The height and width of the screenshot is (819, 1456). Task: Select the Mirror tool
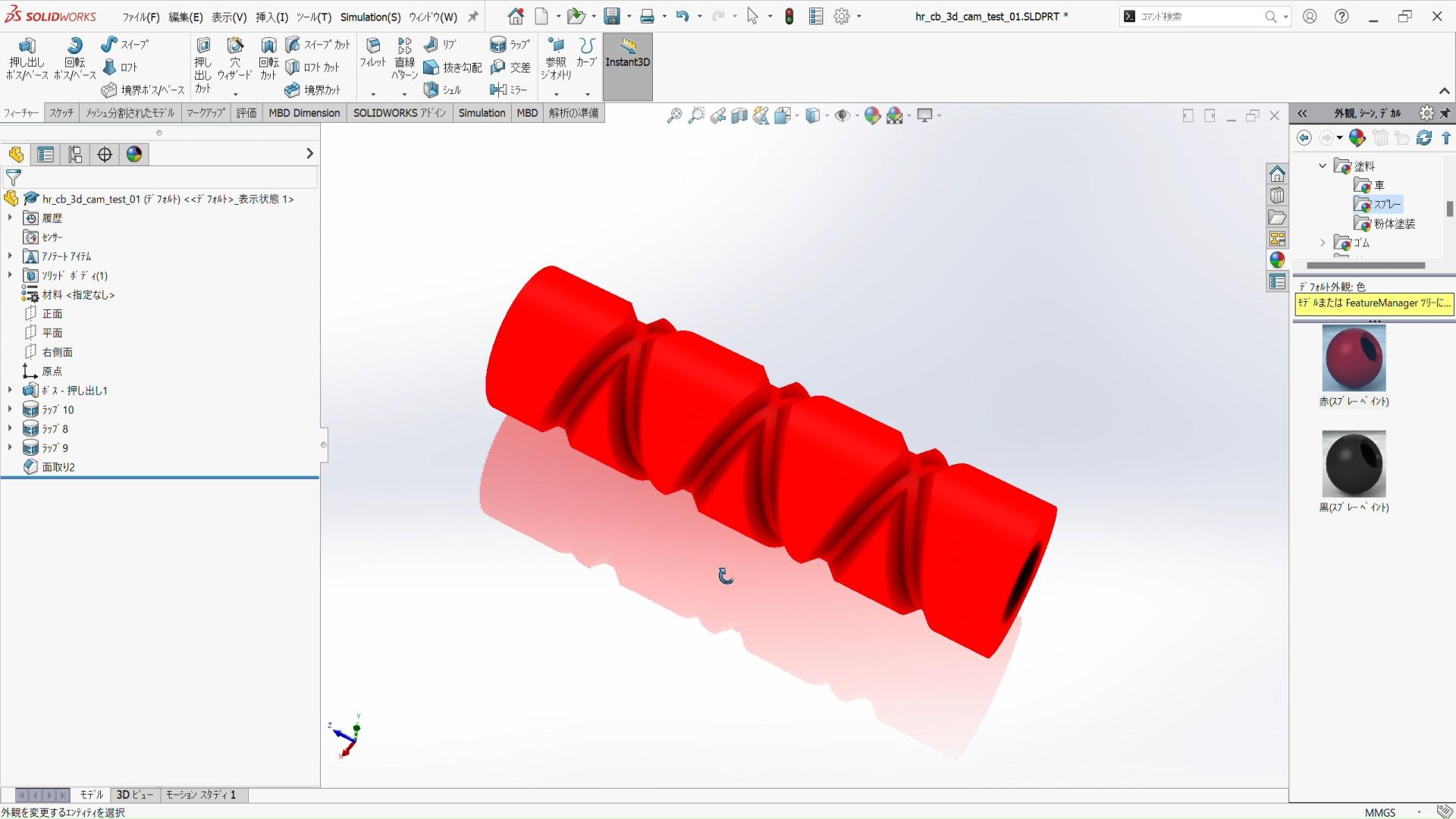508,90
